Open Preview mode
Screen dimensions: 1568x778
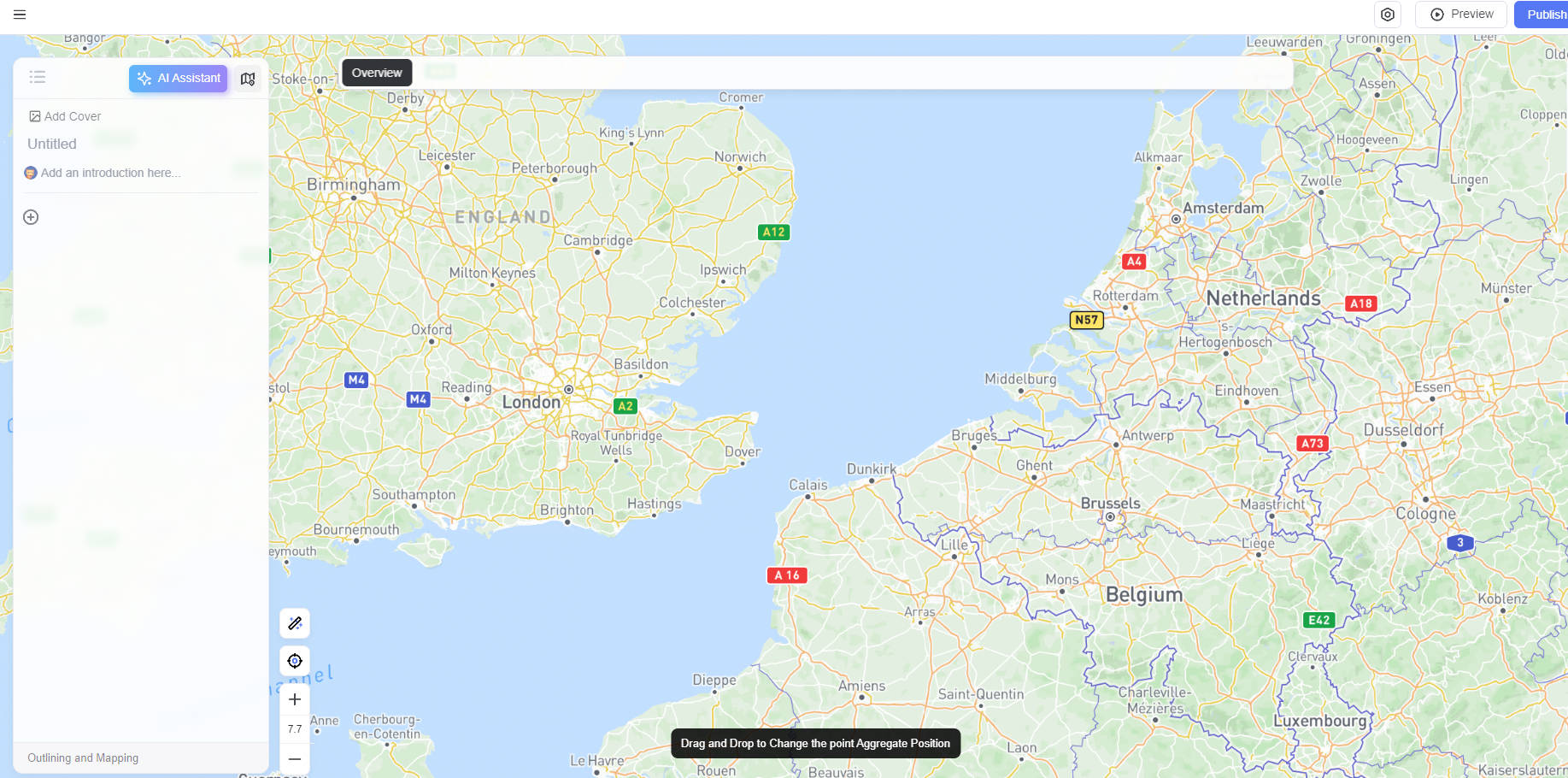pos(1461,14)
